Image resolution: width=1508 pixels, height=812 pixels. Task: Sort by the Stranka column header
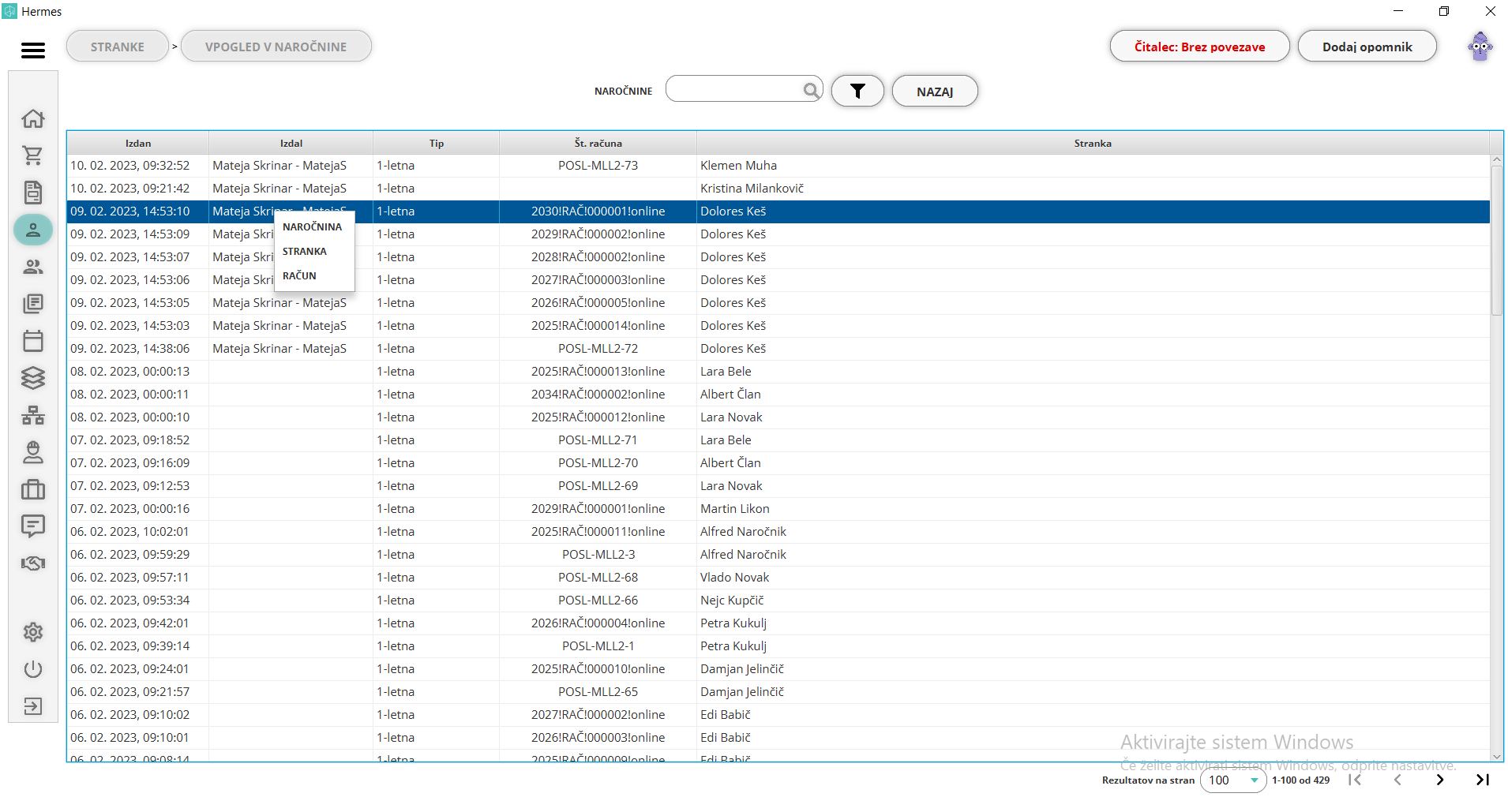(1093, 143)
